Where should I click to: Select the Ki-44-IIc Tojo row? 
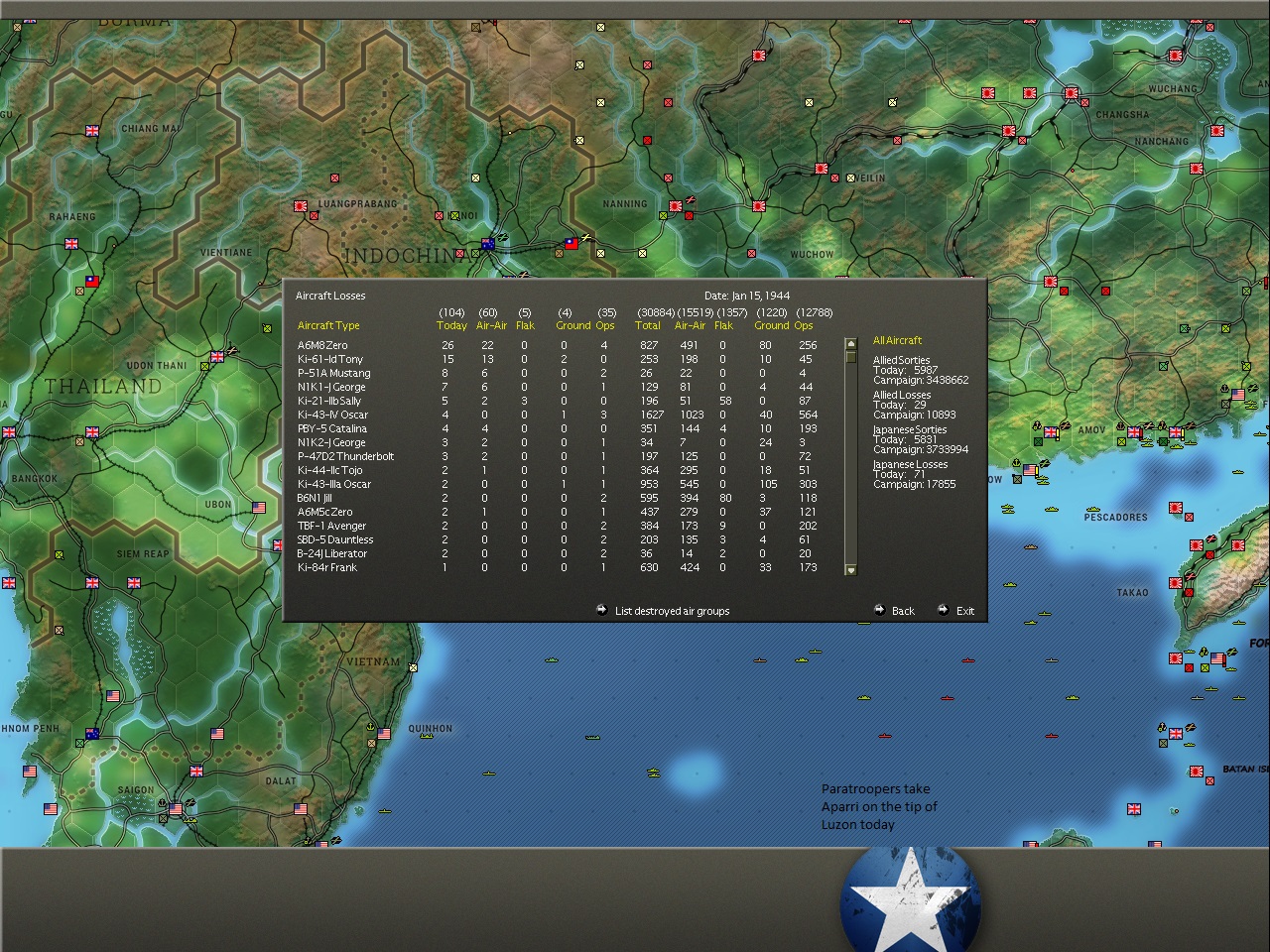point(556,470)
